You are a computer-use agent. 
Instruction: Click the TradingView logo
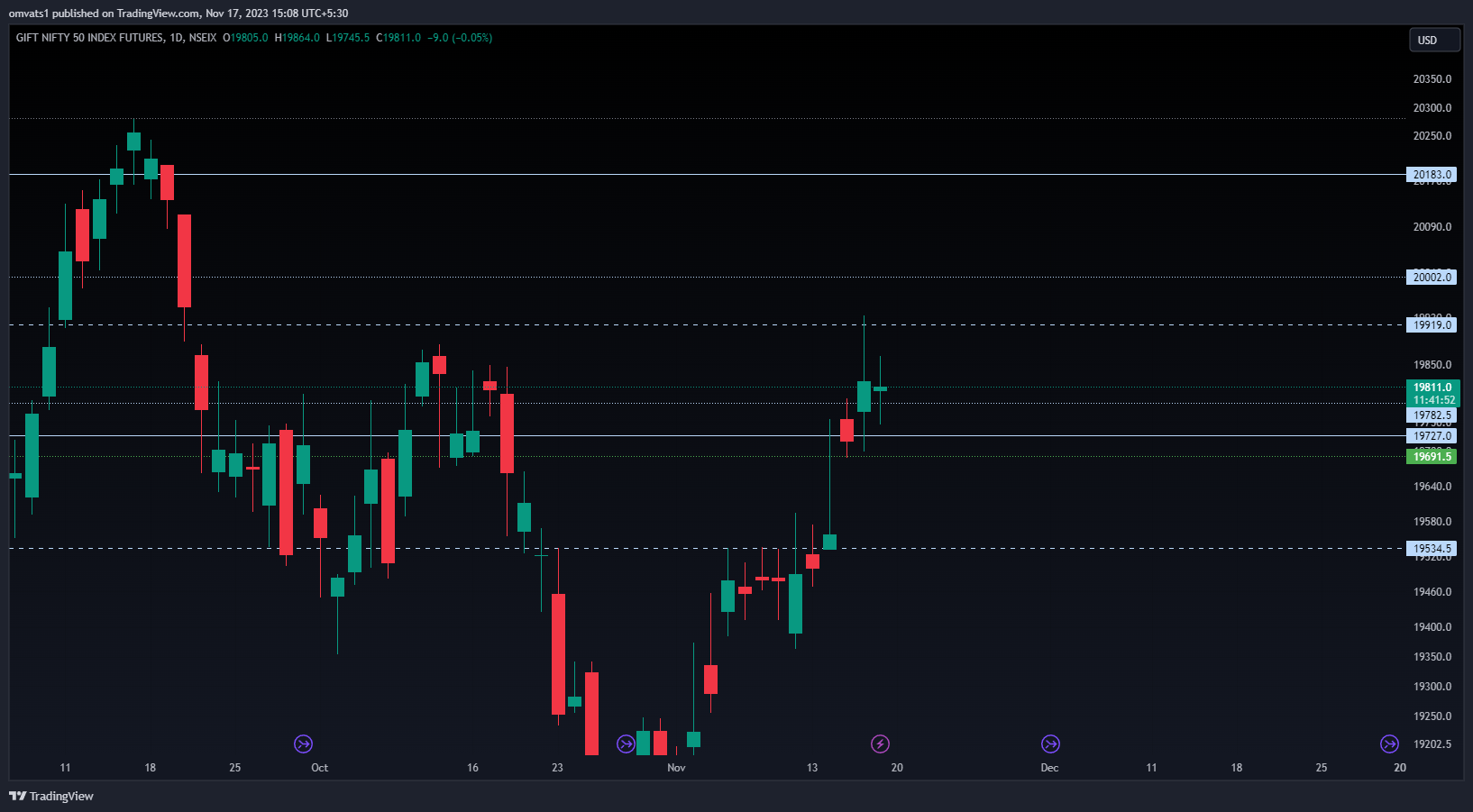(51, 796)
